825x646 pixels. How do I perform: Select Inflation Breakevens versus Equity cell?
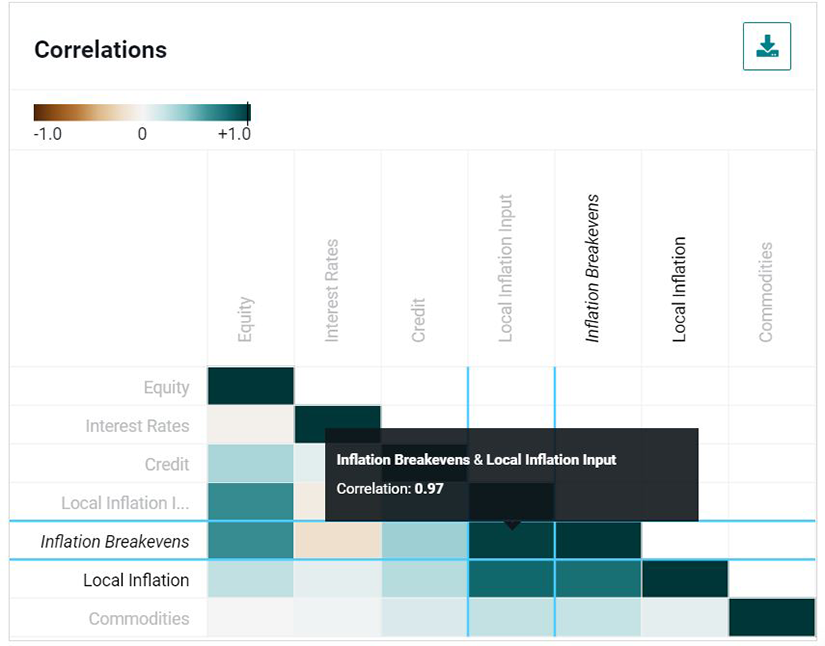(251, 541)
